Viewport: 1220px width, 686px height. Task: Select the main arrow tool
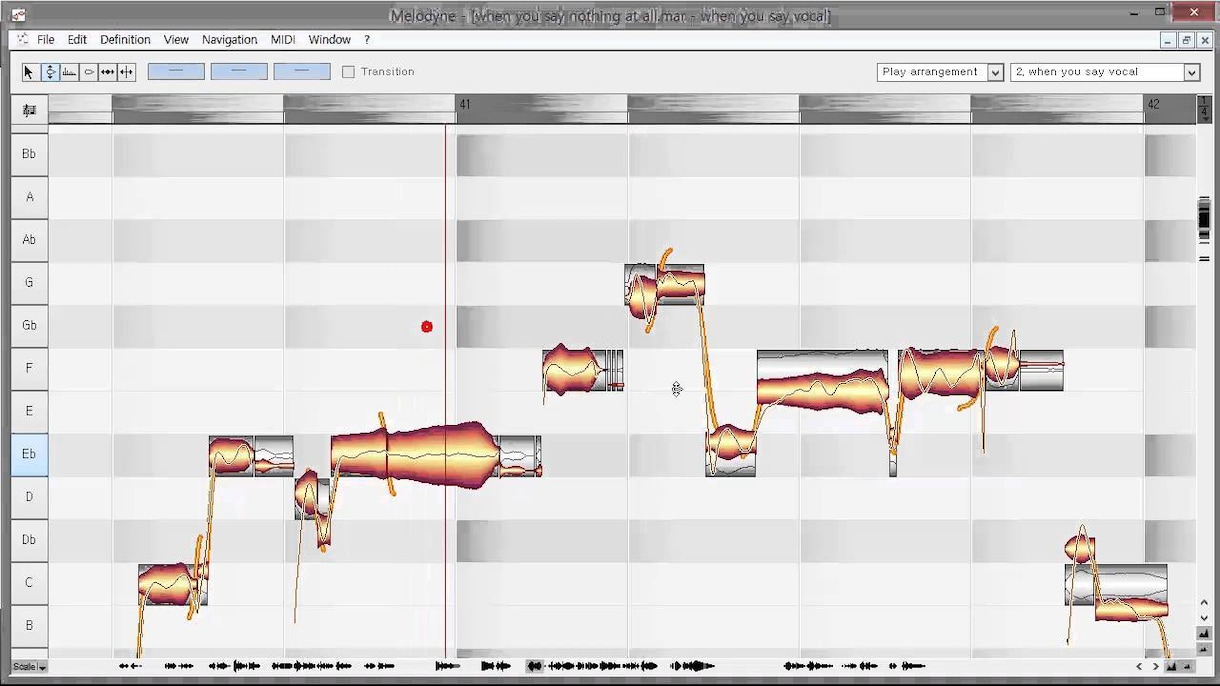[29, 72]
